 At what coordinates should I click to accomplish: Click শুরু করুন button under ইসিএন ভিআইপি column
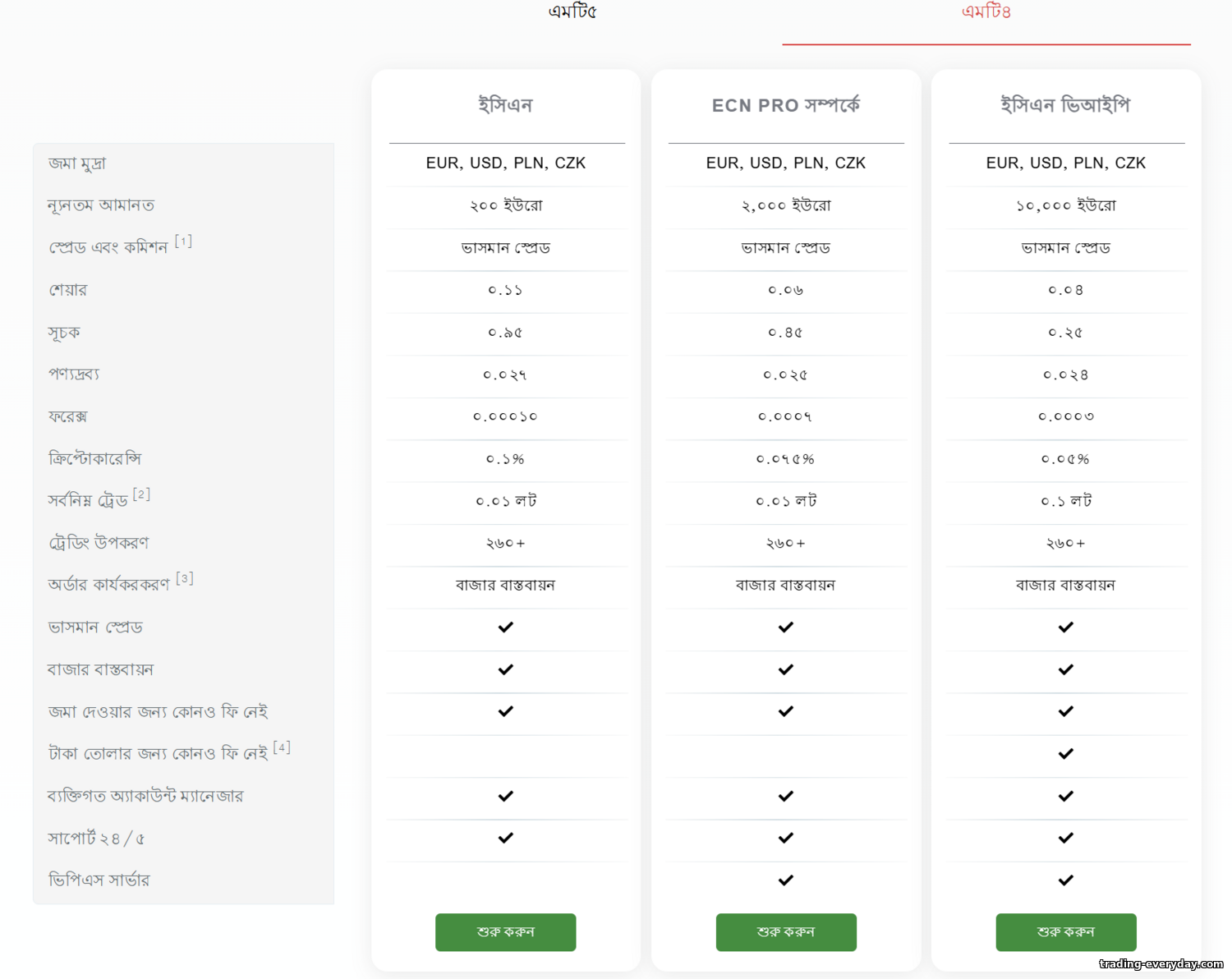pyautogui.click(x=1066, y=932)
